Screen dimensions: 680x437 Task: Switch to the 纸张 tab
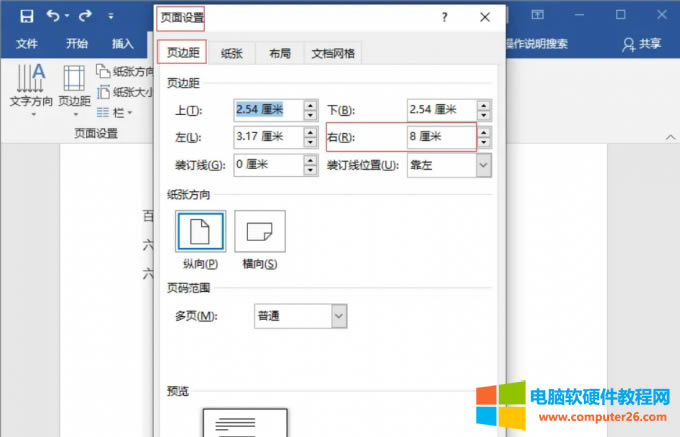tap(231, 54)
